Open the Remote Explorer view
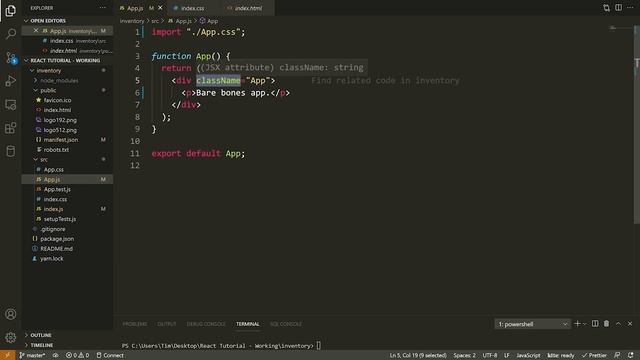Viewport: 640px width, 360px height. tap(11, 104)
